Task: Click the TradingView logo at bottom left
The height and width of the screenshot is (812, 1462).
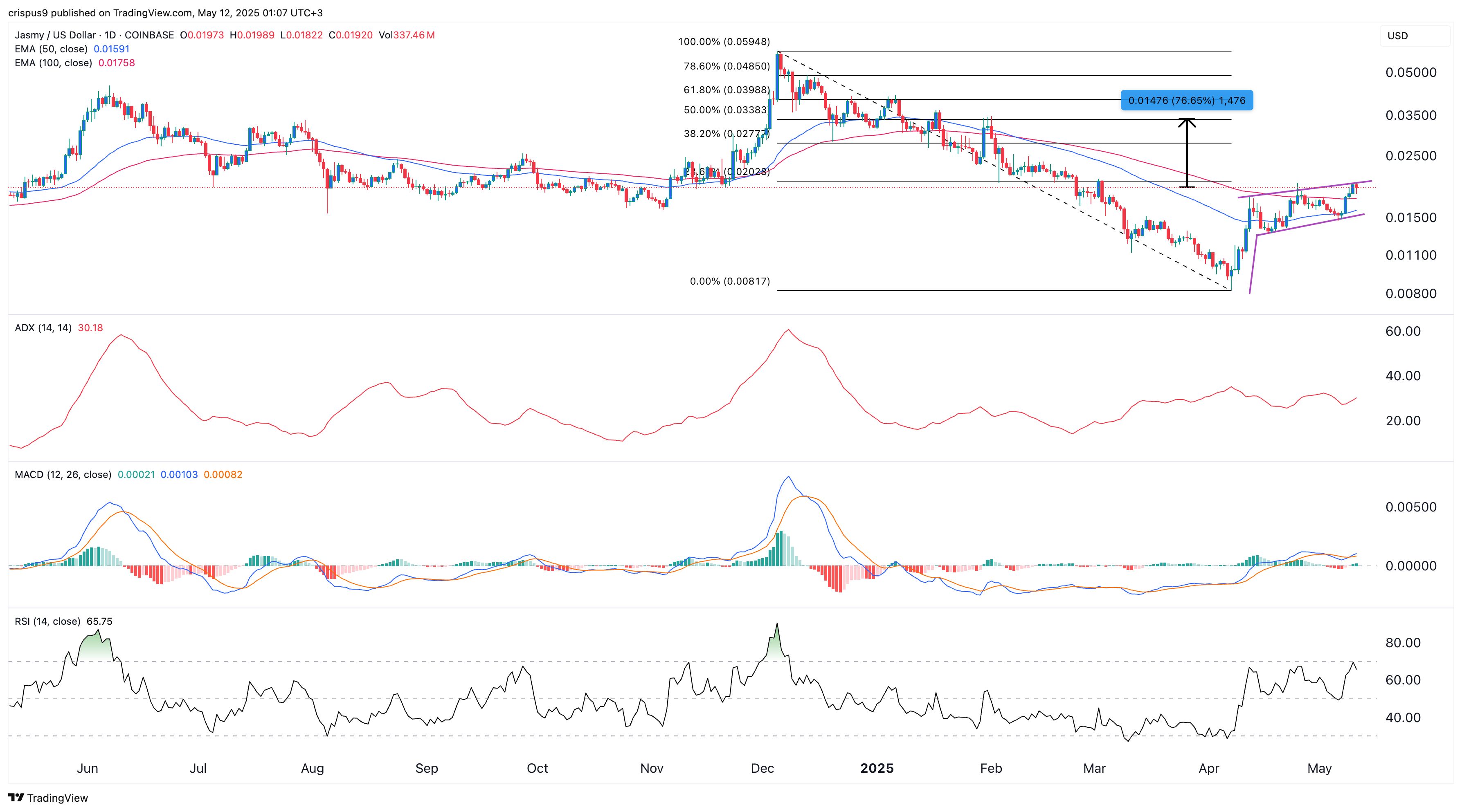Action: tap(49, 798)
